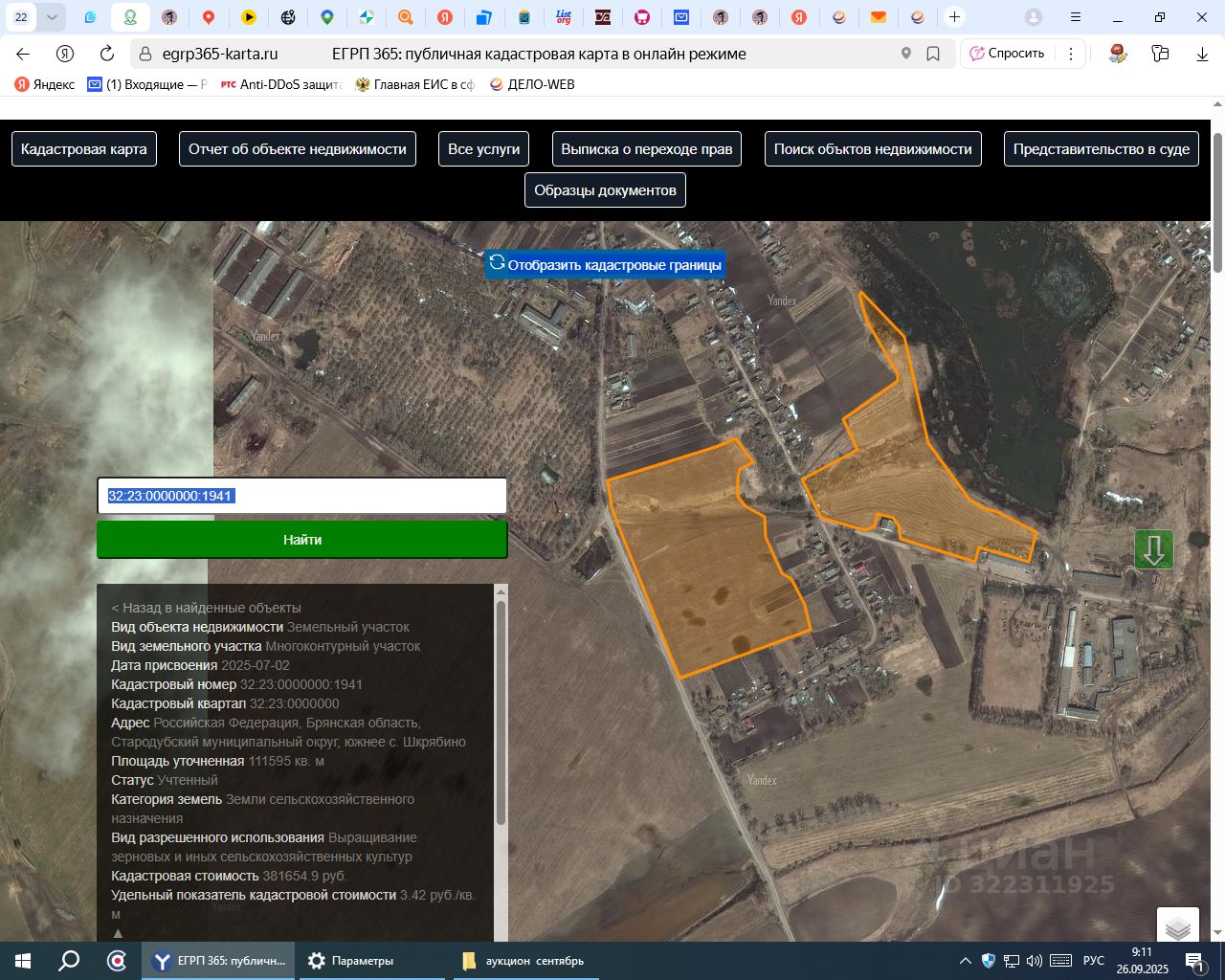Screen dimensions: 1225x980
Task: Open Образцы документов
Action: tap(605, 190)
